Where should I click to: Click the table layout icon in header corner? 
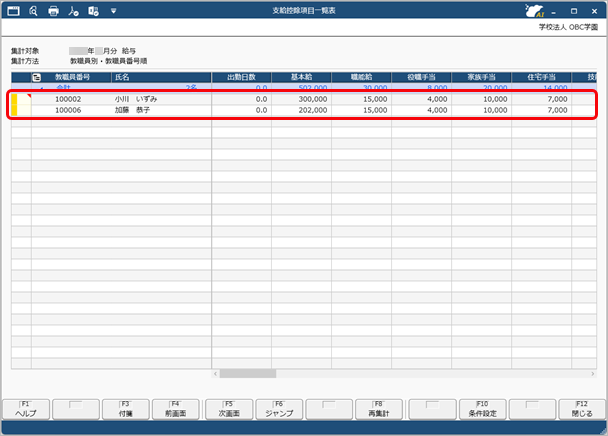(x=37, y=76)
